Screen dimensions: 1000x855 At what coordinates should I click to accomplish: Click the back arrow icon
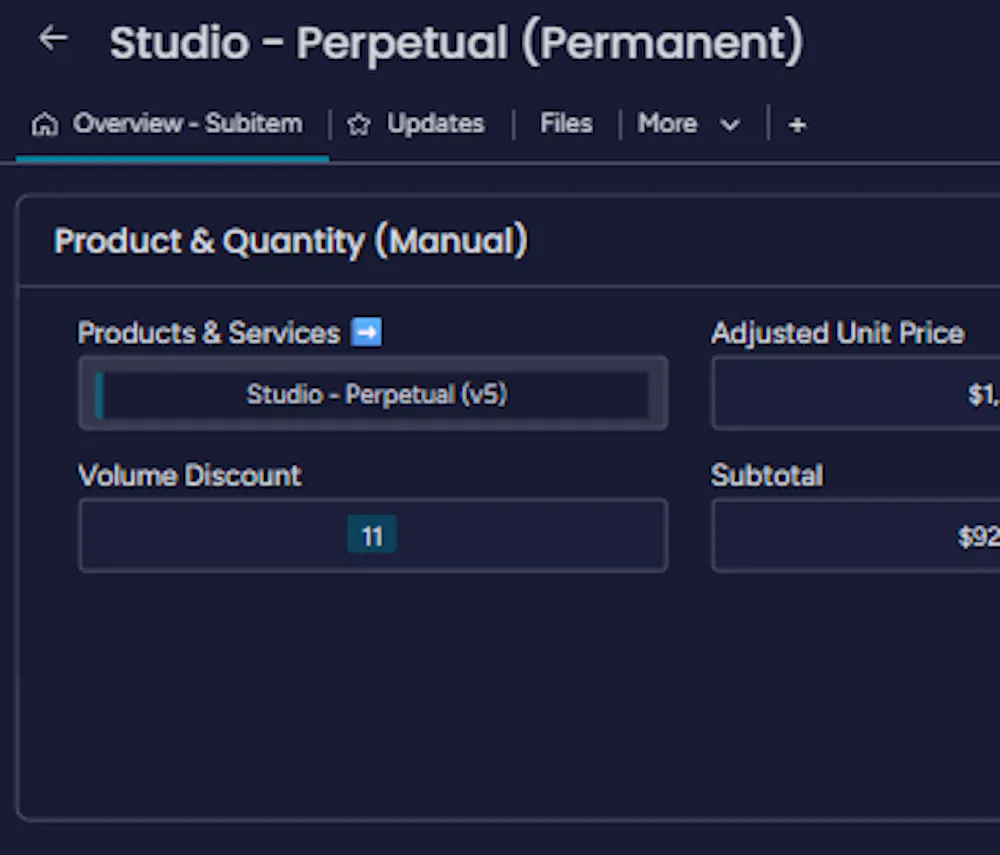pyautogui.click(x=52, y=39)
